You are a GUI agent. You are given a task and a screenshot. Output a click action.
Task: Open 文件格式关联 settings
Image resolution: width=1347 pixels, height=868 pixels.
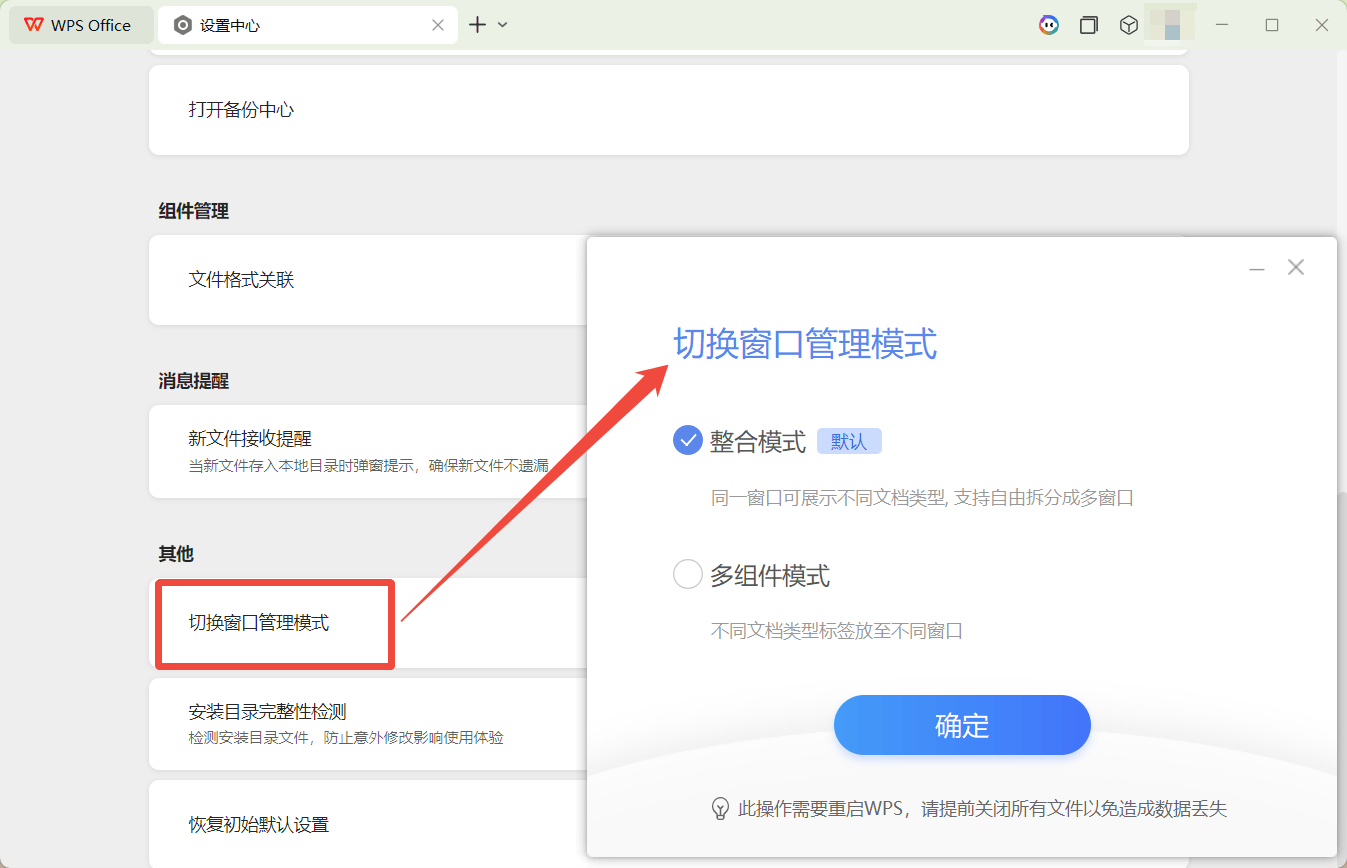point(368,280)
